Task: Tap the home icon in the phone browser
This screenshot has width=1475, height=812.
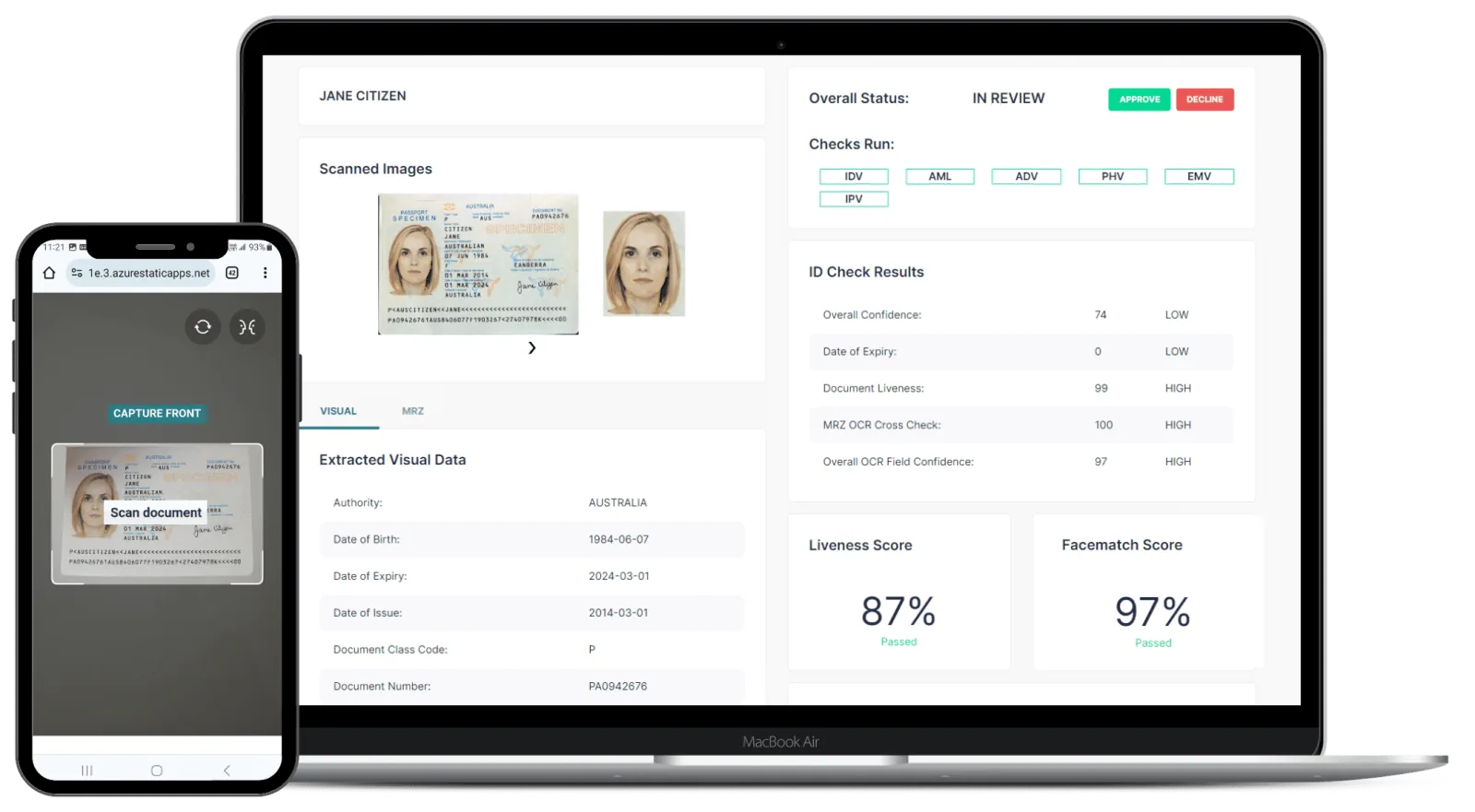Action: tap(49, 273)
